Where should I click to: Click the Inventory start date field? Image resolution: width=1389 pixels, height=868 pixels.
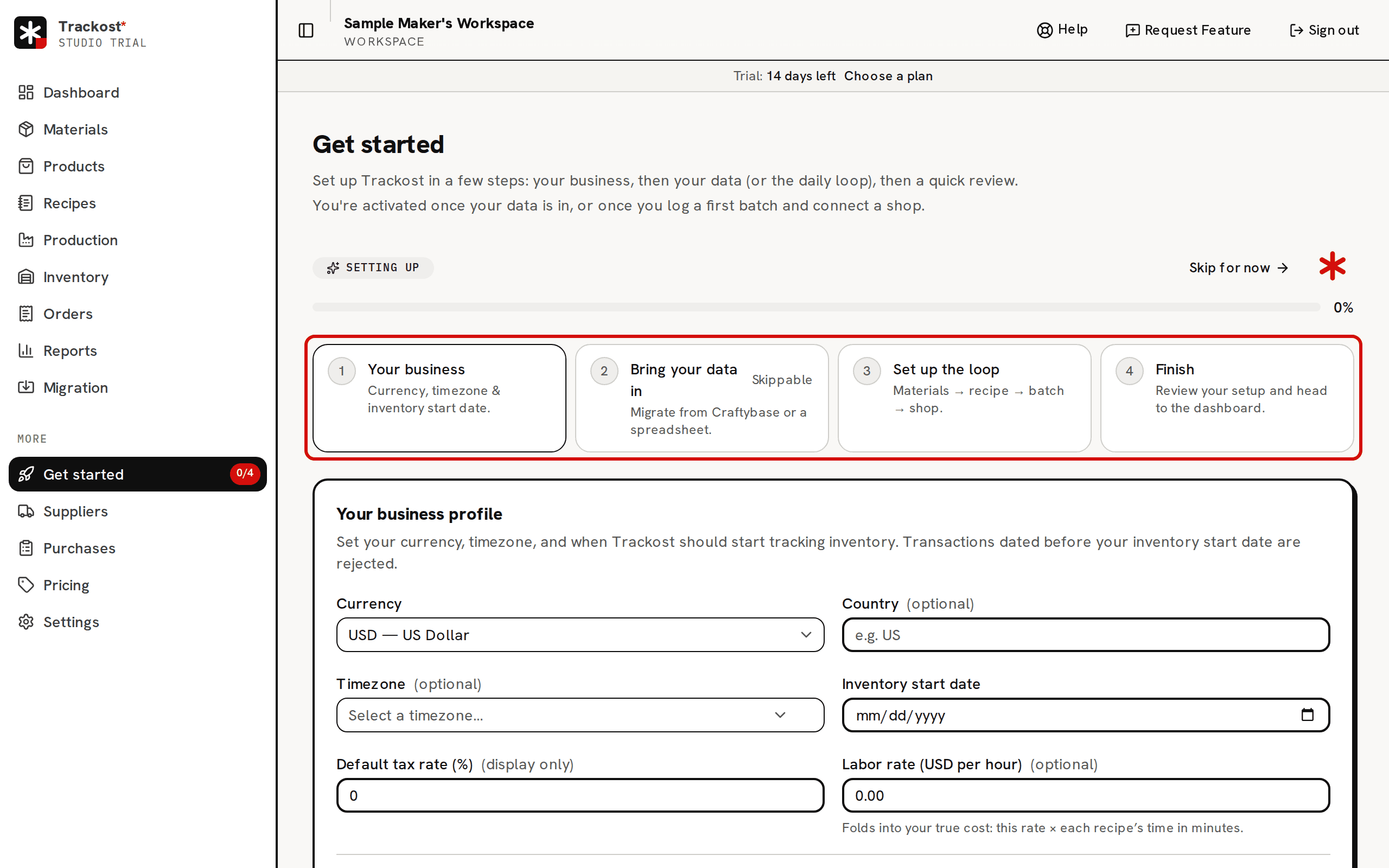1085,716
